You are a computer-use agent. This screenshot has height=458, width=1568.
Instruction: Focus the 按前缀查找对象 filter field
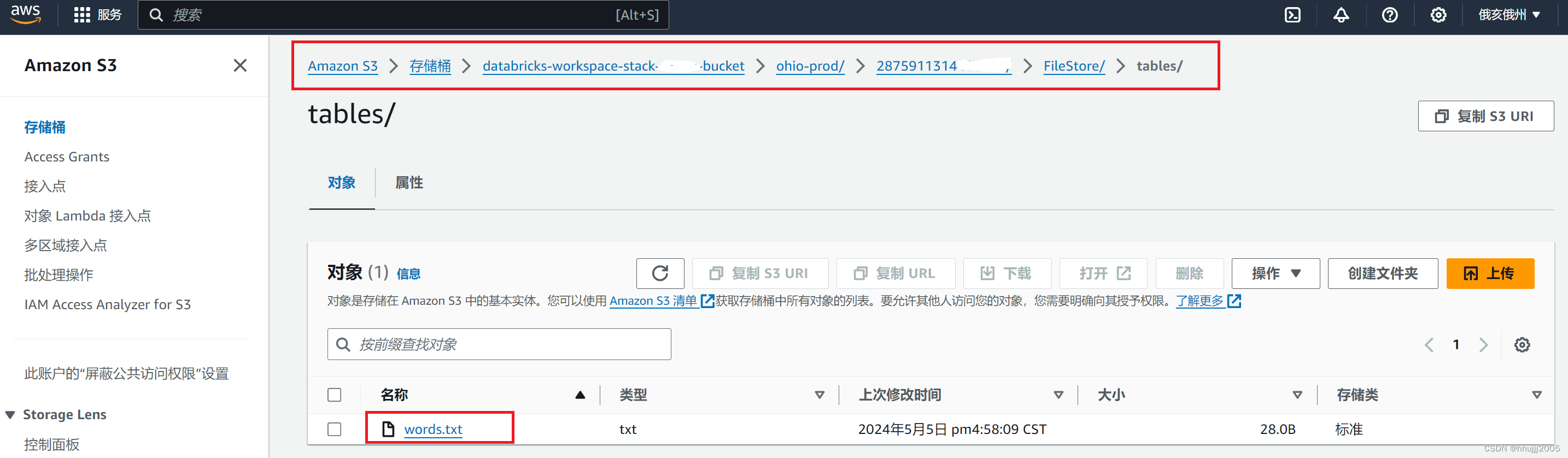pos(499,345)
